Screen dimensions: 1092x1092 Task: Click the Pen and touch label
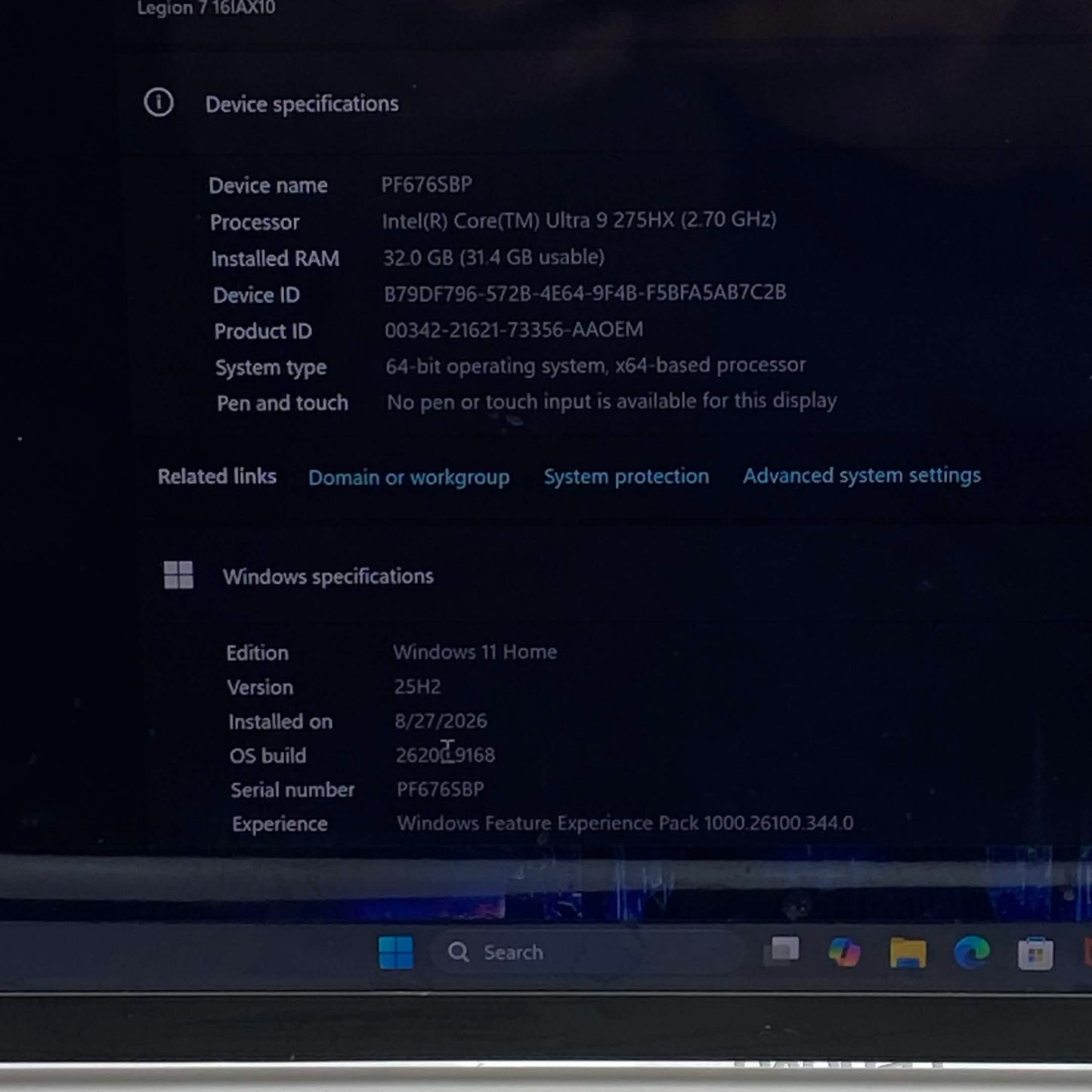(283, 404)
